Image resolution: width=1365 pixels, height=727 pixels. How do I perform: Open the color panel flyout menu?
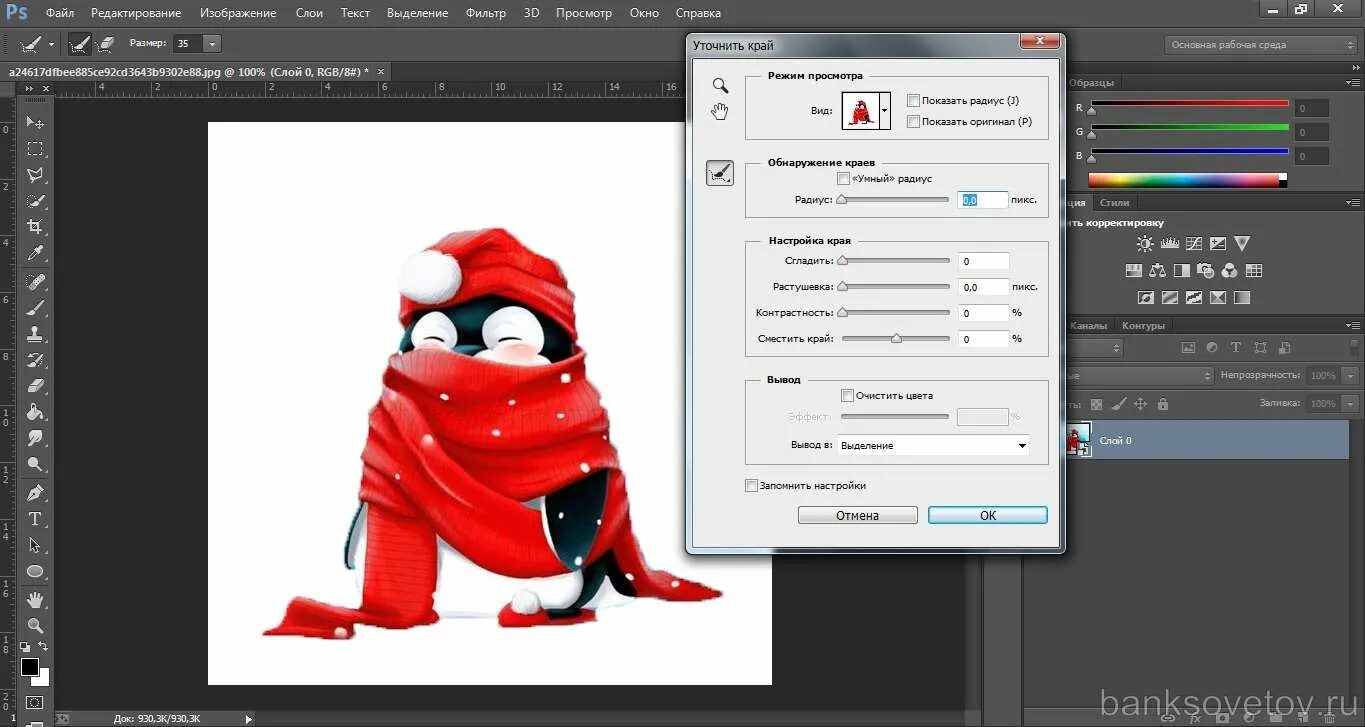[1352, 82]
